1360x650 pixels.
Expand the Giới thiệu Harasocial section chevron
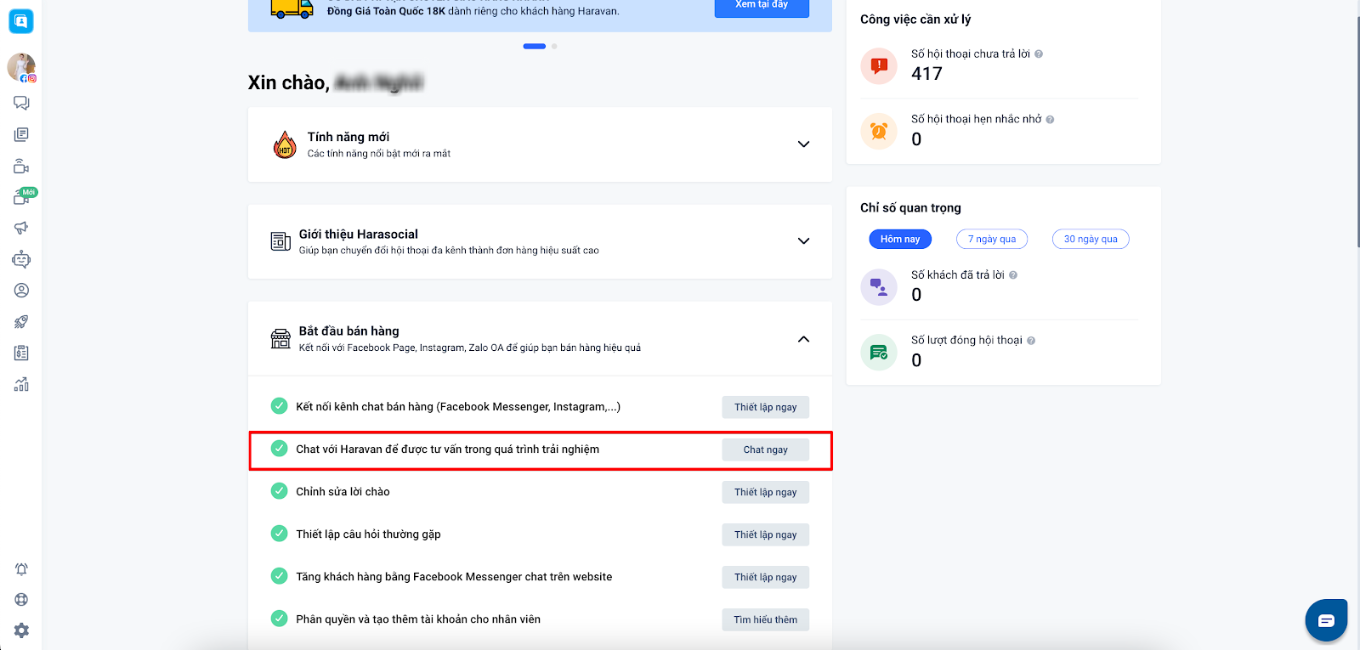click(803, 241)
